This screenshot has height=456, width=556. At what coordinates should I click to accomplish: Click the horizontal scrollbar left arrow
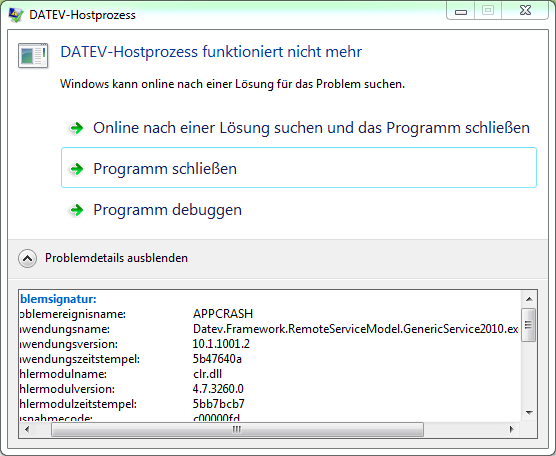[27, 429]
